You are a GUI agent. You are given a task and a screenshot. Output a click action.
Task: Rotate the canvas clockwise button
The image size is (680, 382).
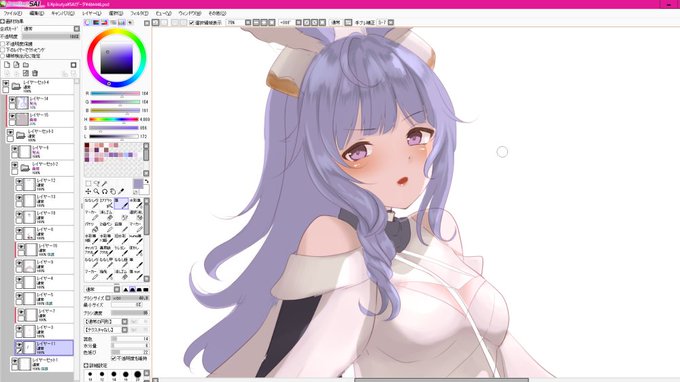tap(314, 23)
